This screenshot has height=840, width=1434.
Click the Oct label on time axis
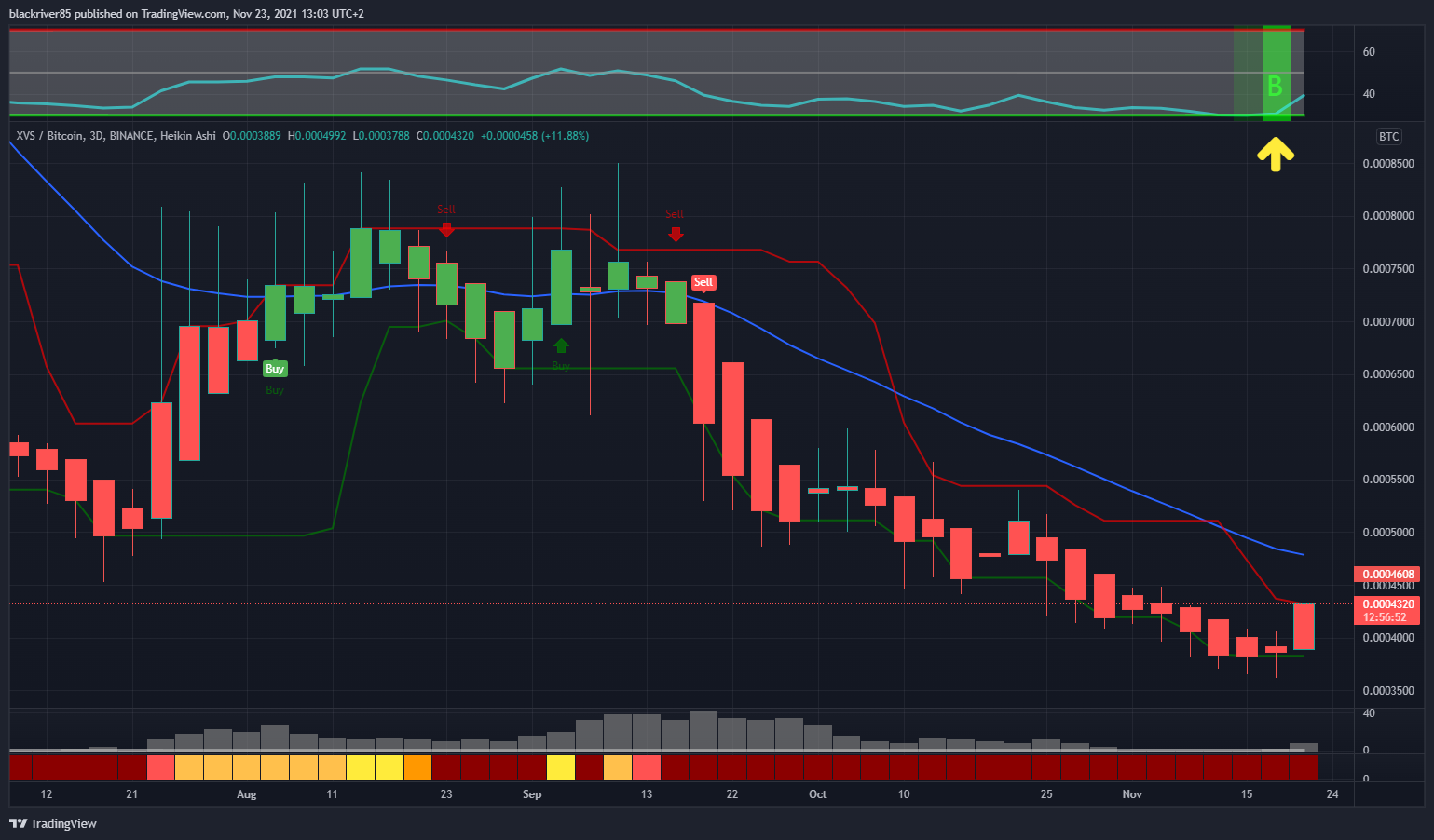(817, 794)
